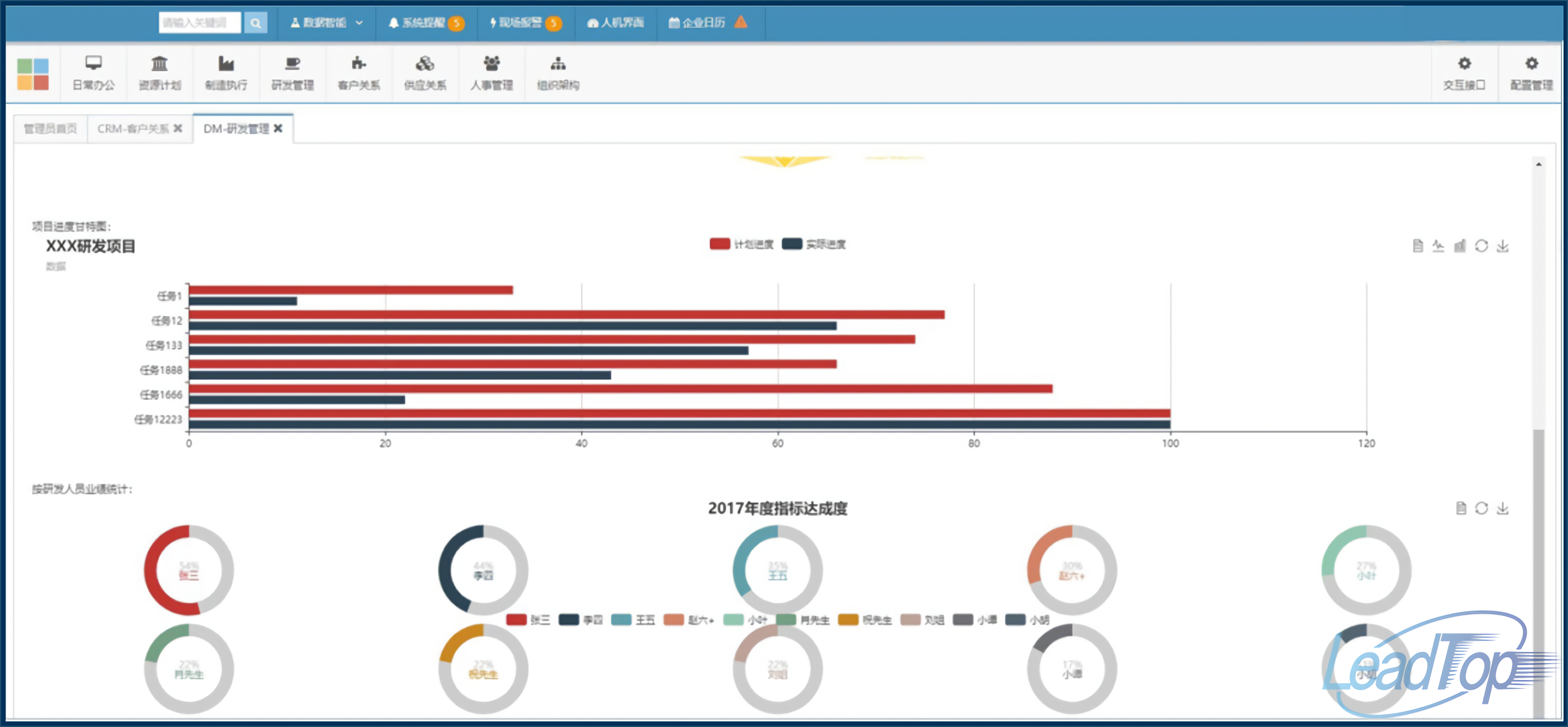The height and width of the screenshot is (727, 1568).
Task: Click the red planned bar of 任务1
Action: [351, 289]
